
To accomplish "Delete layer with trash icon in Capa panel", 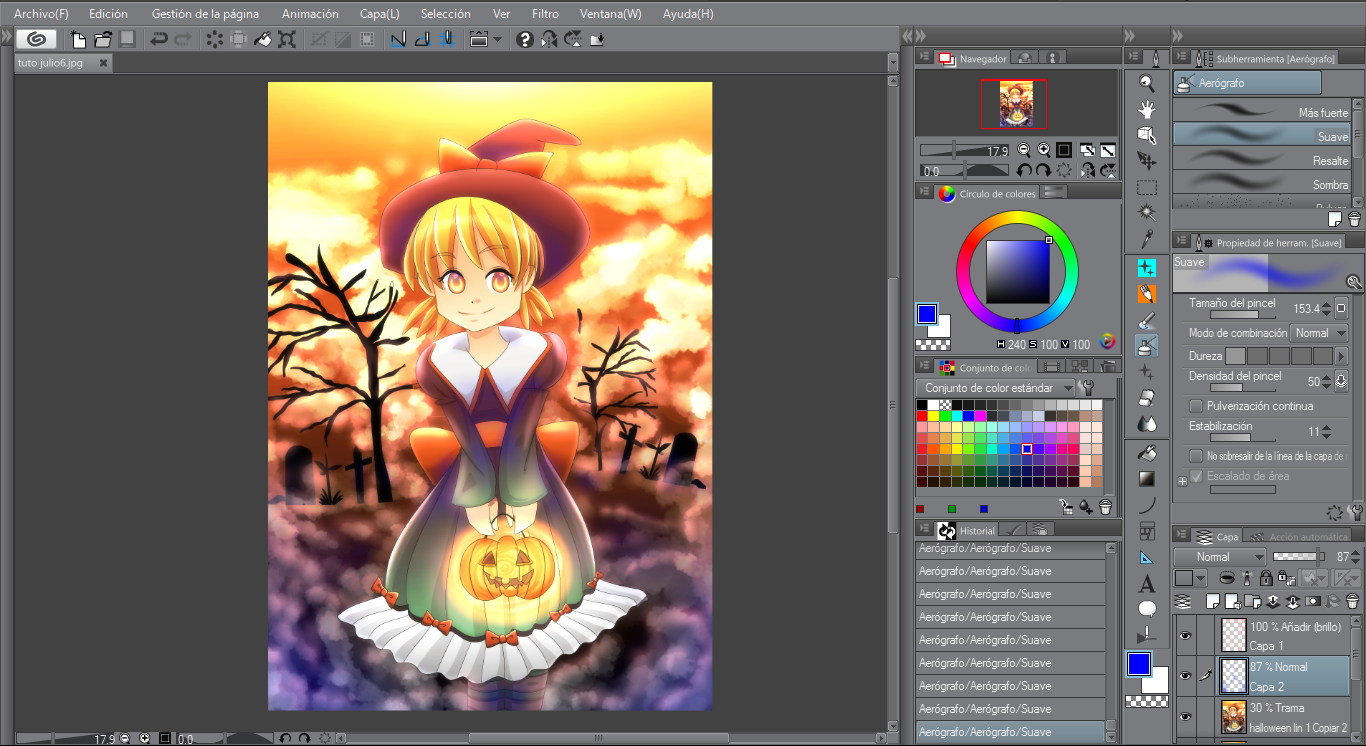I will click(x=1353, y=601).
